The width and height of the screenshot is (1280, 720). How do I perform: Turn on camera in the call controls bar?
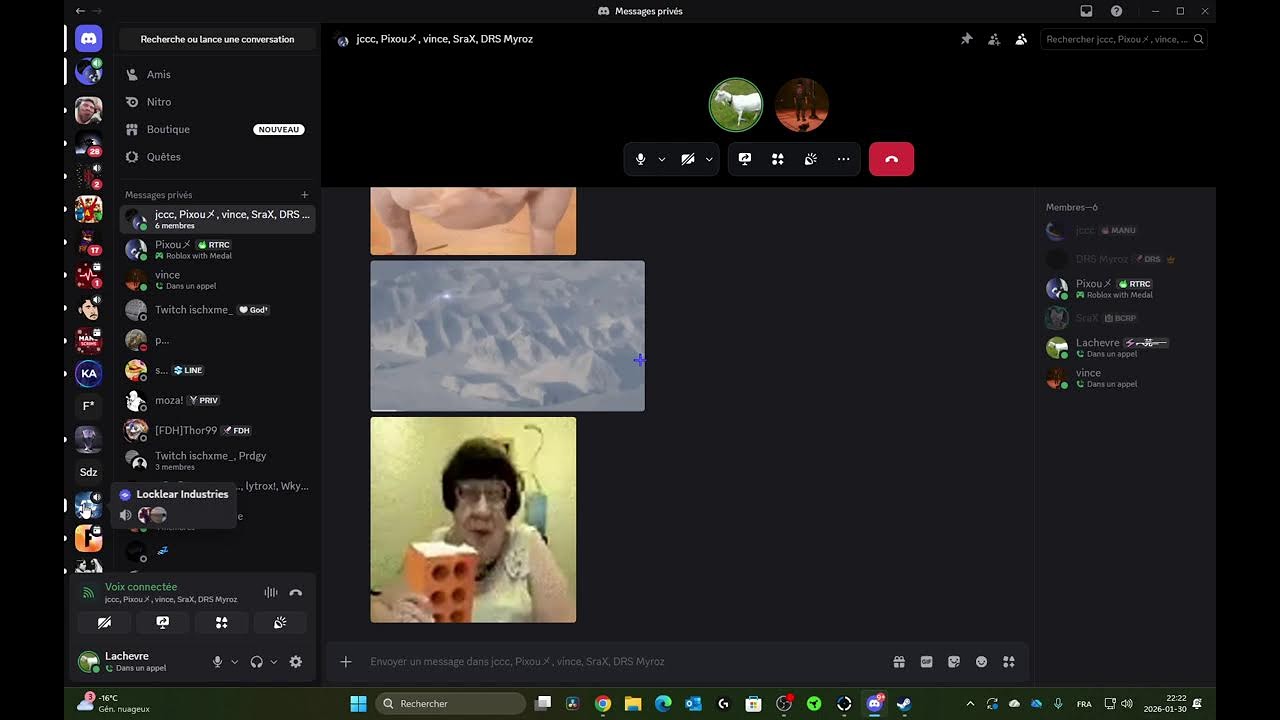688,159
